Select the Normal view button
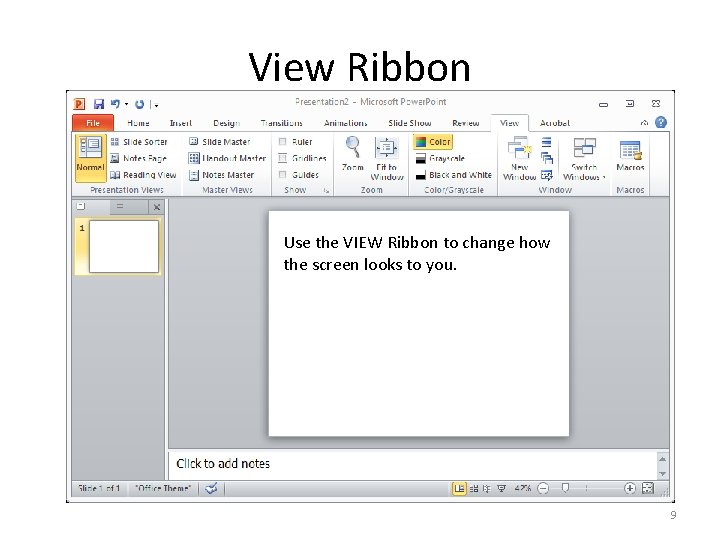This screenshot has width=720, height=540. pos(90,158)
